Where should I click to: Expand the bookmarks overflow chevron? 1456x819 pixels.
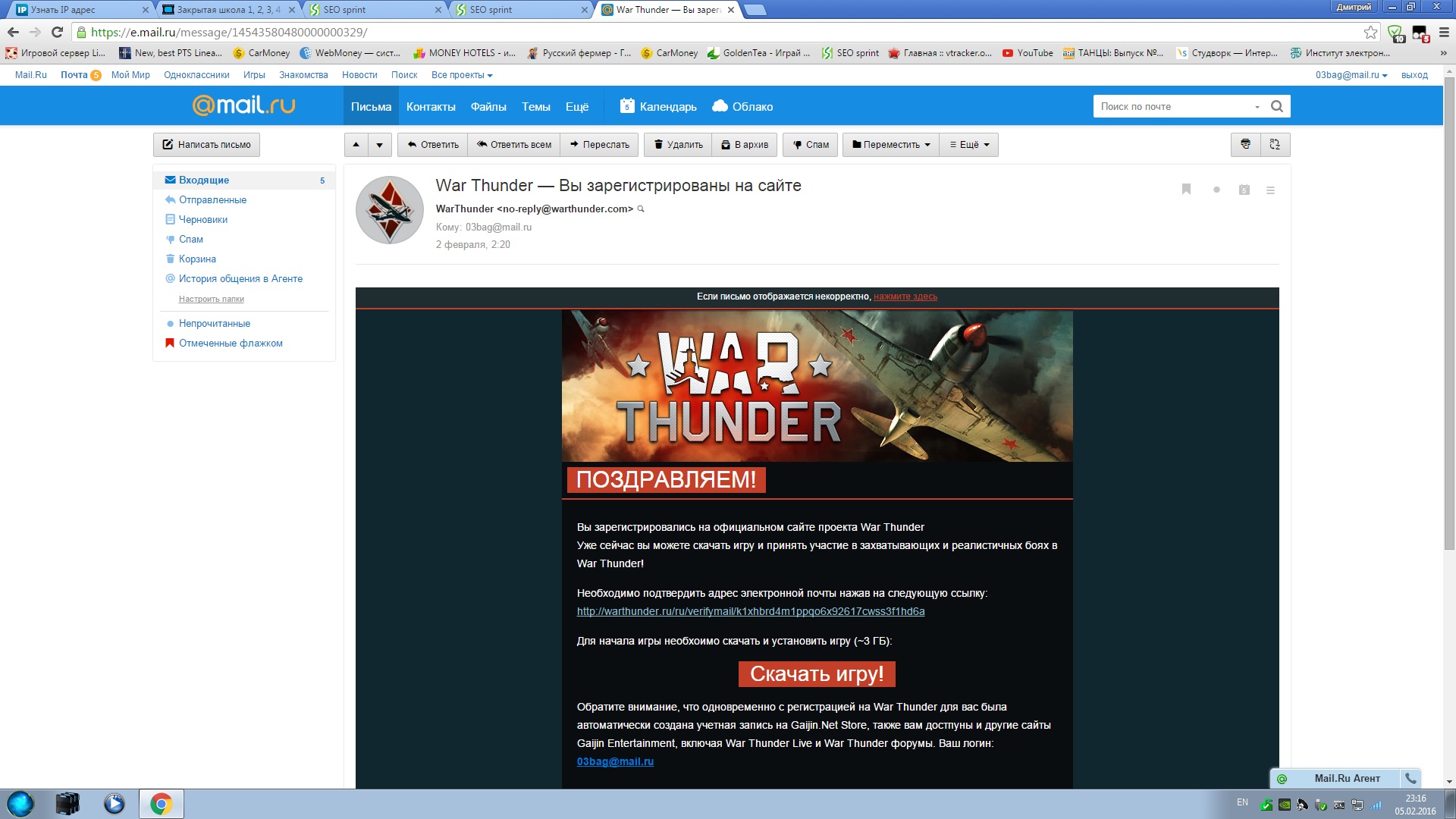1443,53
